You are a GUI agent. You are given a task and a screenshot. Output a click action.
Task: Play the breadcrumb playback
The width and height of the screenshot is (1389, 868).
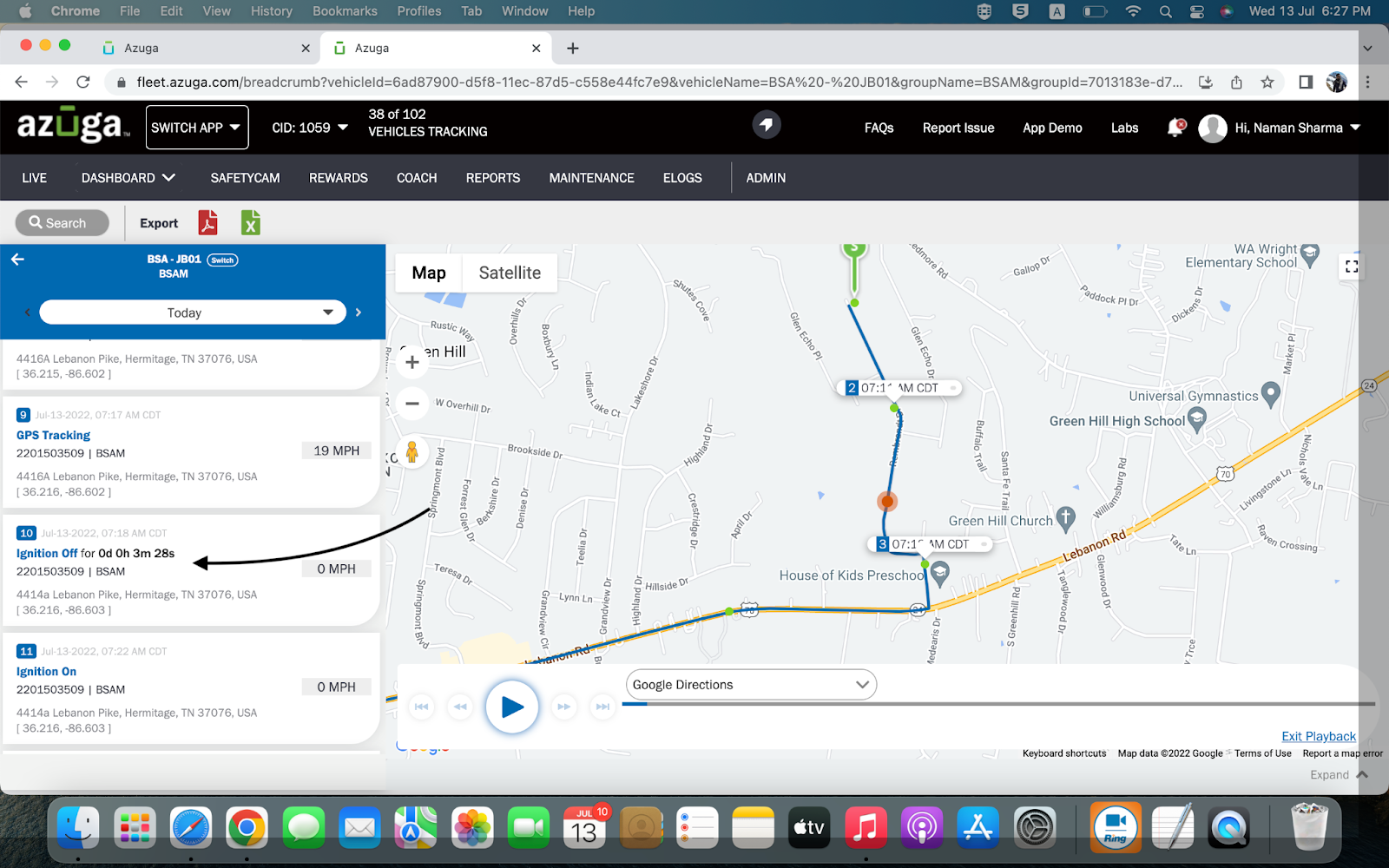point(511,707)
